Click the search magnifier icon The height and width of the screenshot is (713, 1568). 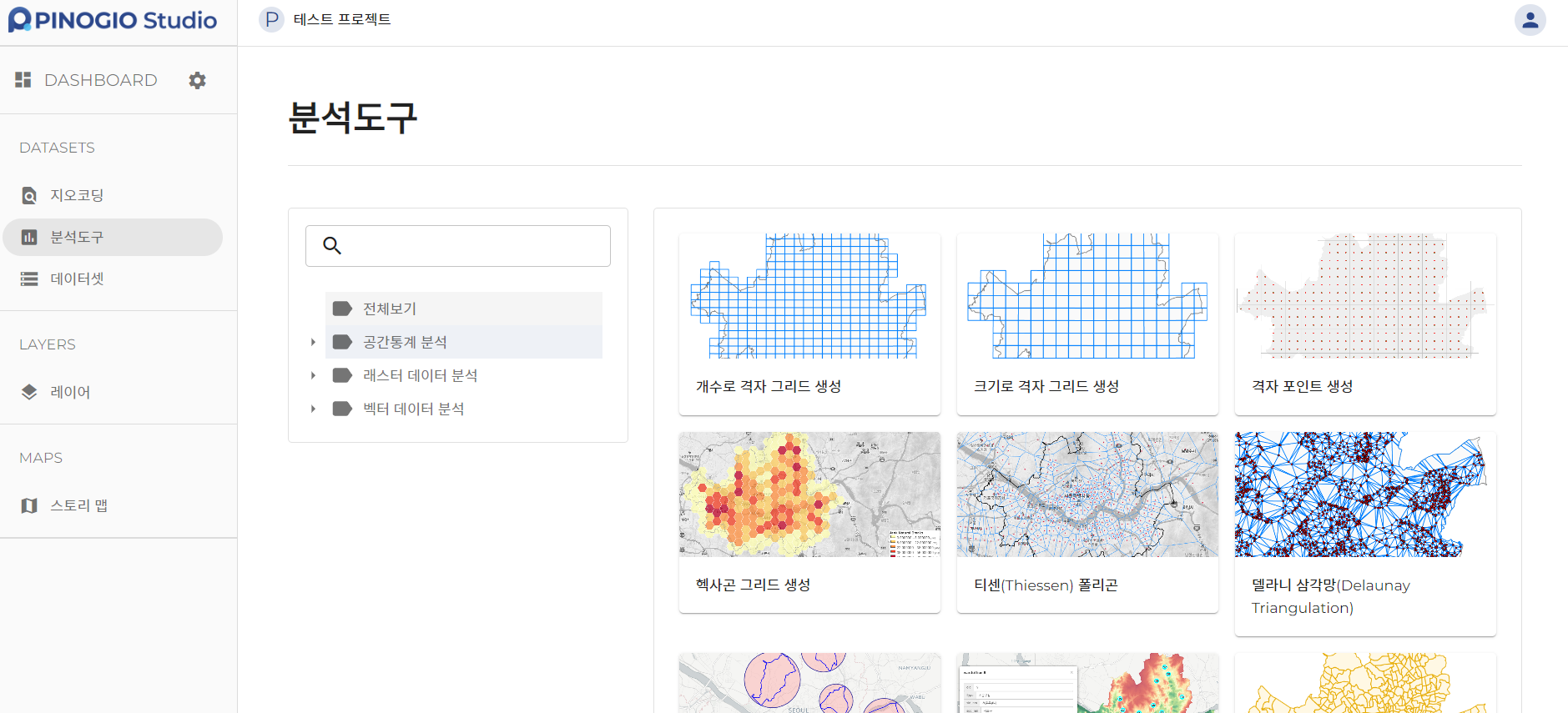coord(332,245)
